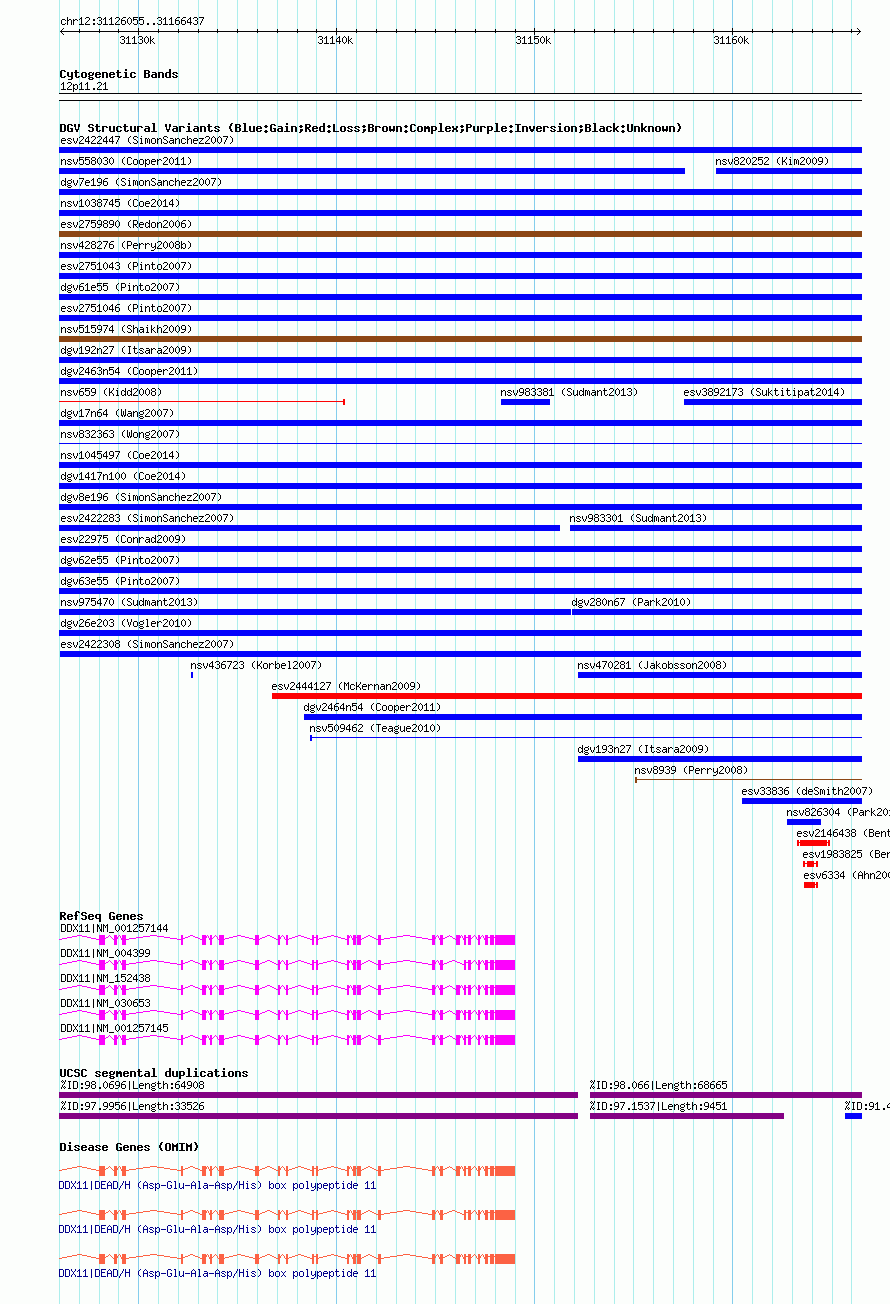The image size is (890, 1304).
Task: Select the RefSeq Genes track title
Action: coord(101,916)
